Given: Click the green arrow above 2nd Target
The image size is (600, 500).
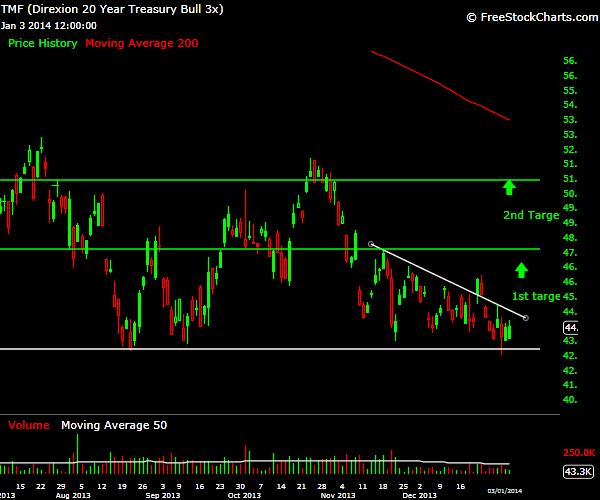Looking at the screenshot, I should [x=509, y=187].
